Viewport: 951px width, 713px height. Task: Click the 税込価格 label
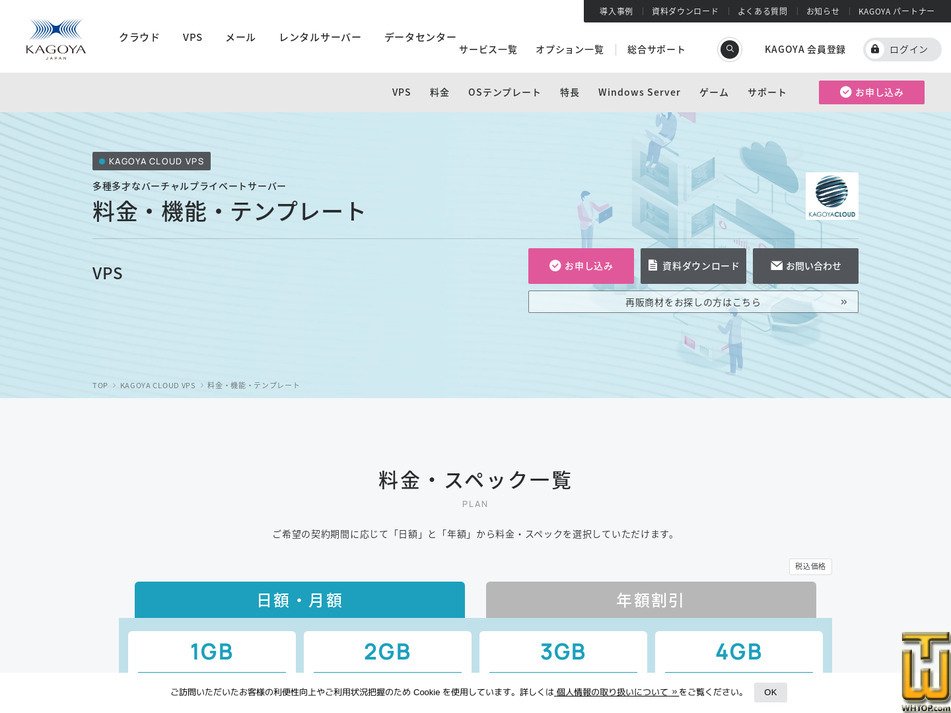(810, 566)
